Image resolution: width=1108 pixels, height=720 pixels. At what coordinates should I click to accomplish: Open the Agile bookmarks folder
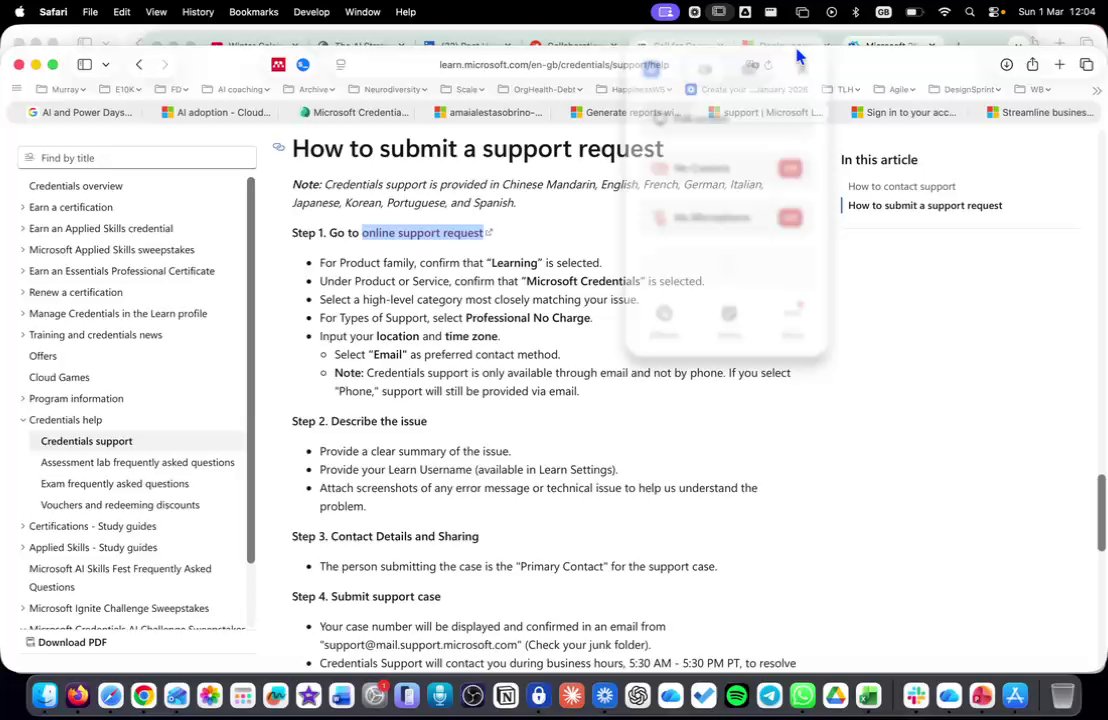coord(895,90)
